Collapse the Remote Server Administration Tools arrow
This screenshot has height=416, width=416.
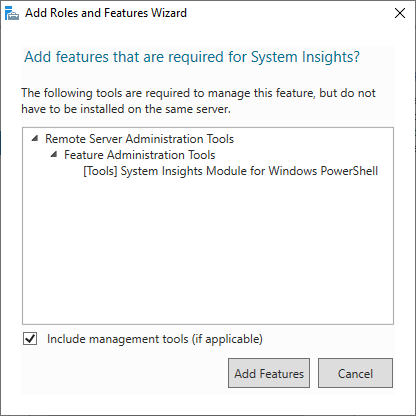click(35, 138)
